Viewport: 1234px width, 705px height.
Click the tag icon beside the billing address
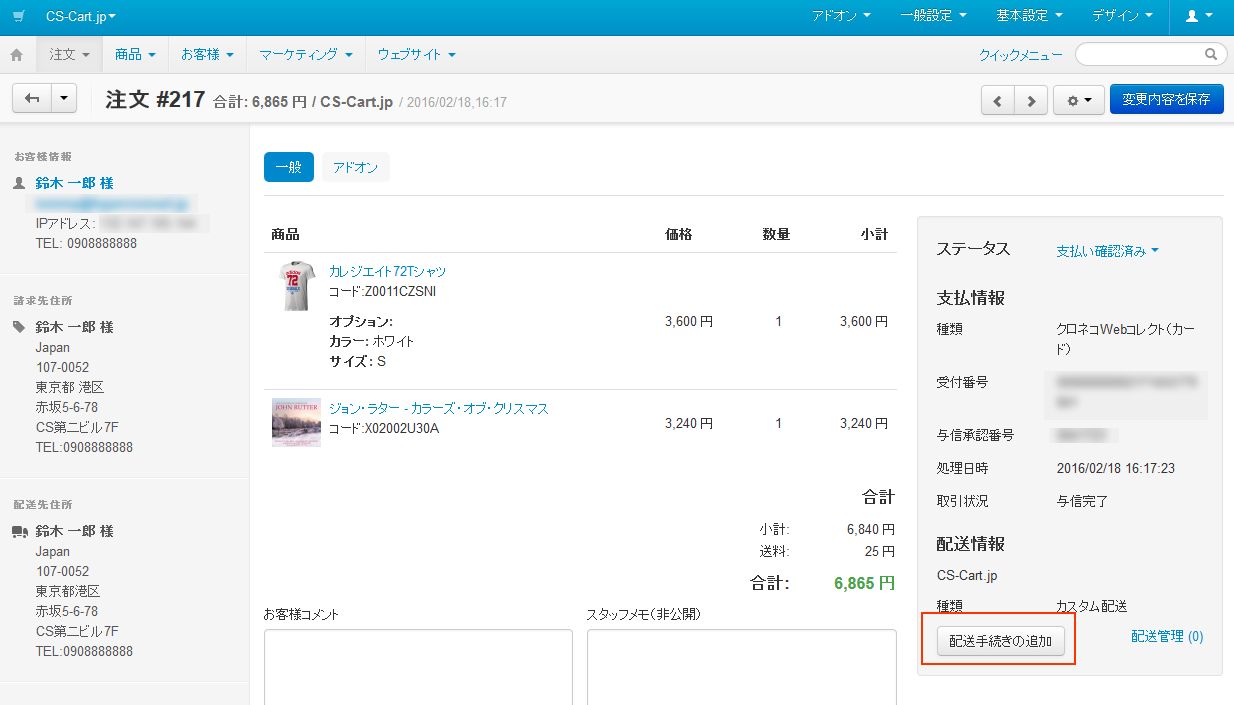(20, 326)
